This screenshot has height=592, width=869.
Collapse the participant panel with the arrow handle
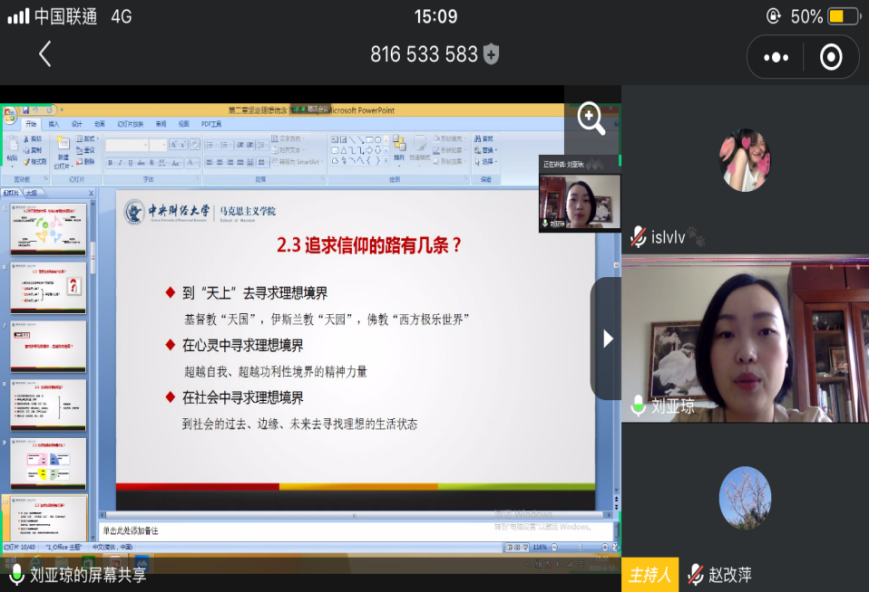coord(607,339)
